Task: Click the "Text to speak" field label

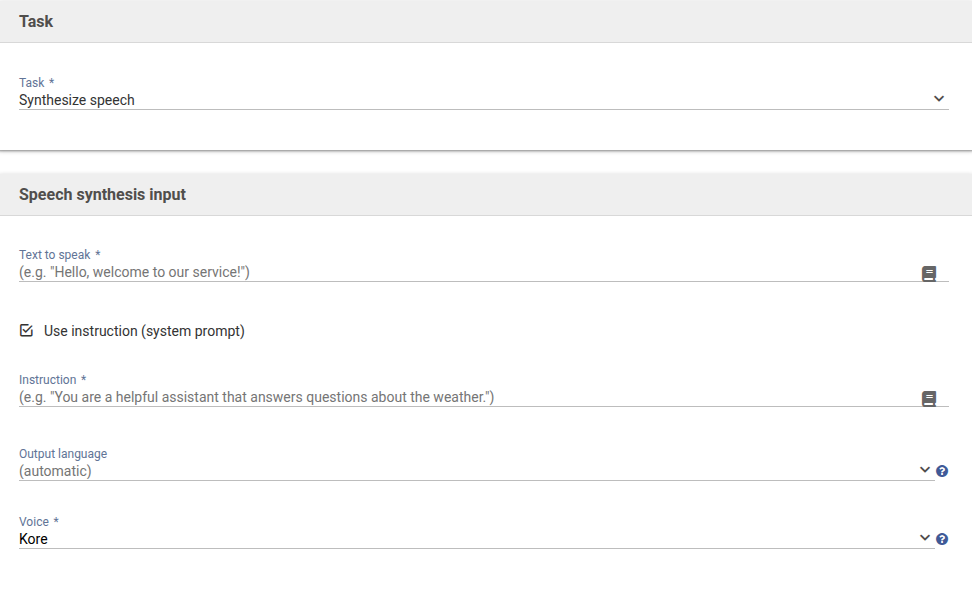Action: 55,255
